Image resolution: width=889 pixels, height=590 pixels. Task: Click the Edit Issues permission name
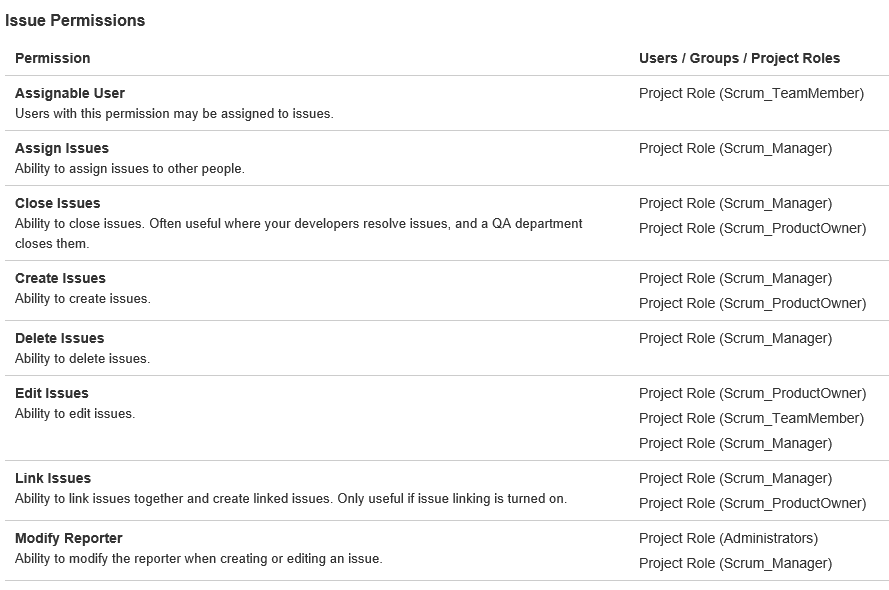click(x=52, y=393)
